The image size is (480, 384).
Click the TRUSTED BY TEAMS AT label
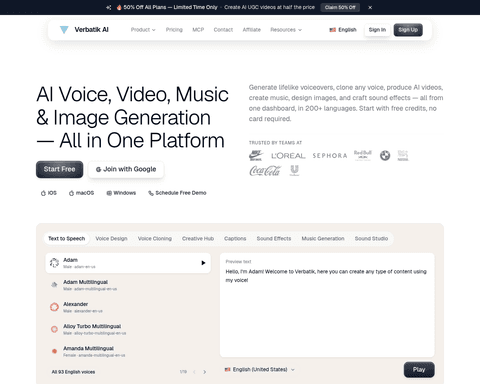click(275, 143)
